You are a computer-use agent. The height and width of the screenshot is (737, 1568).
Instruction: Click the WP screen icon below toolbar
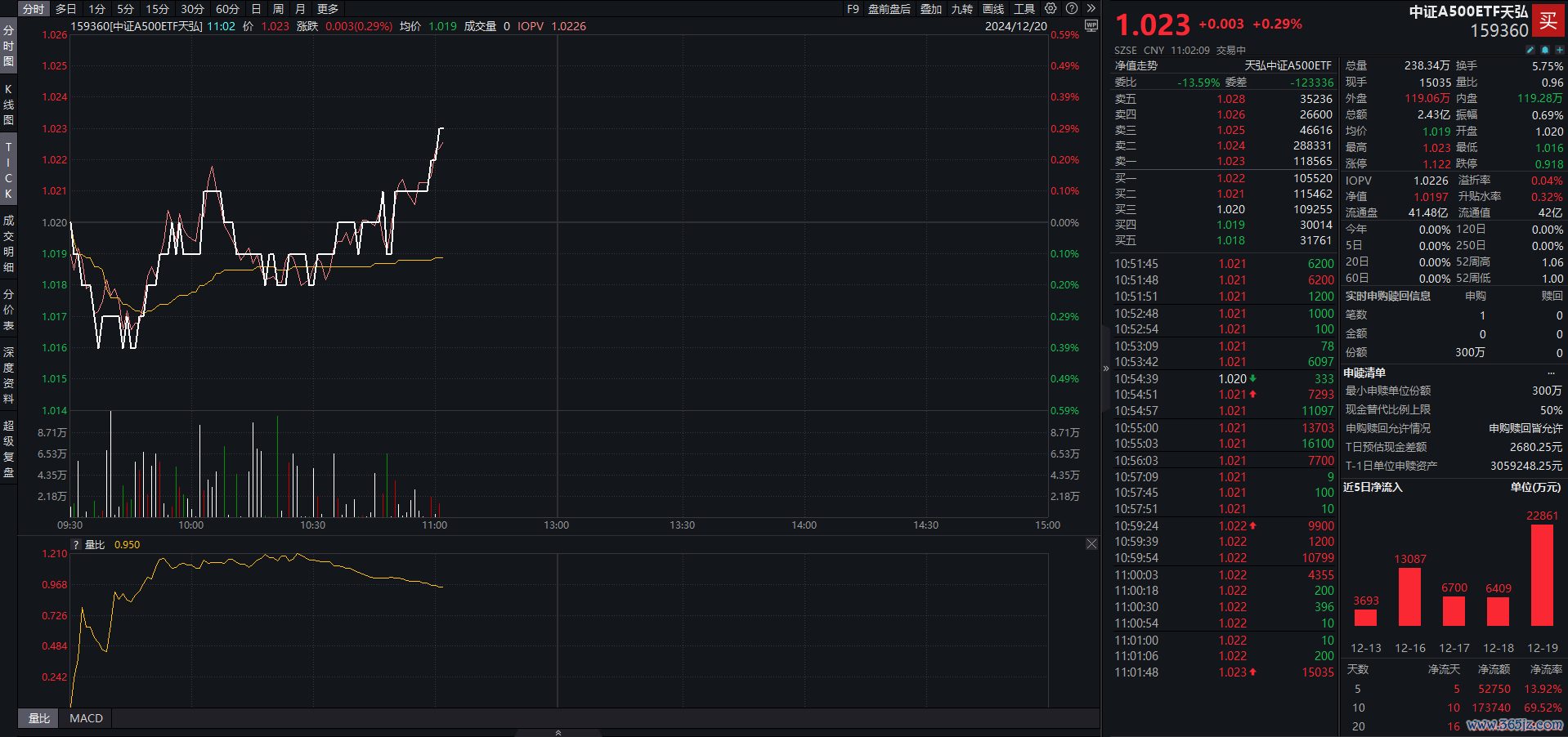tap(1091, 25)
